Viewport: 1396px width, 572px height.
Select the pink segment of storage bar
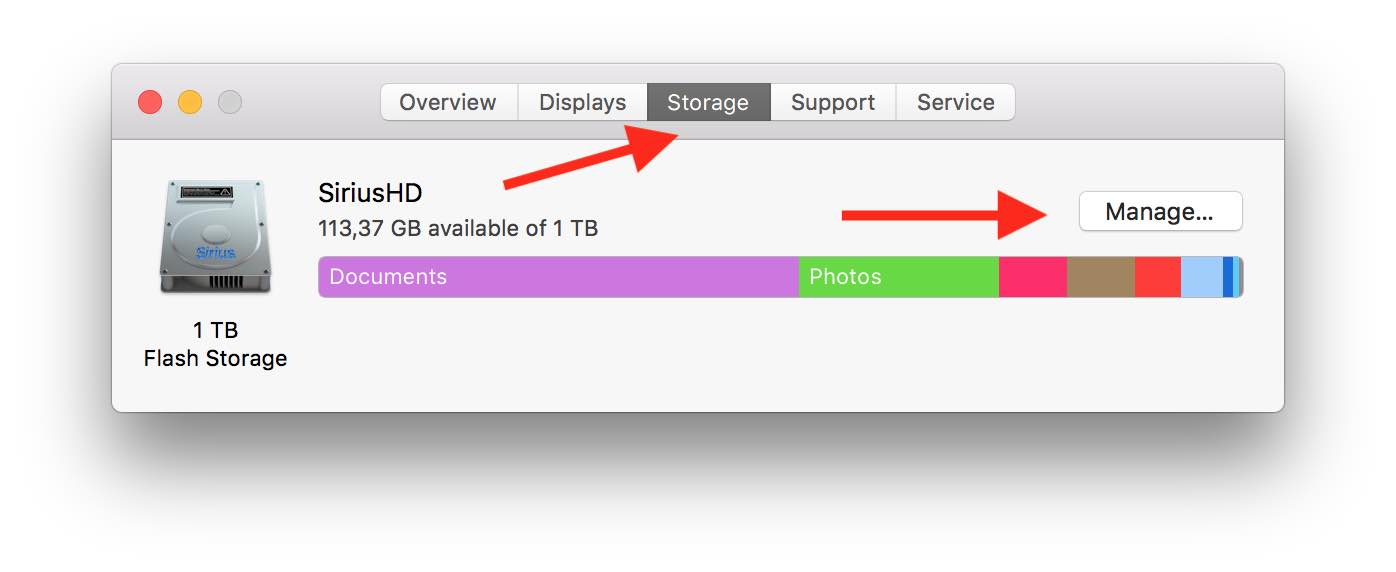coord(1032,277)
